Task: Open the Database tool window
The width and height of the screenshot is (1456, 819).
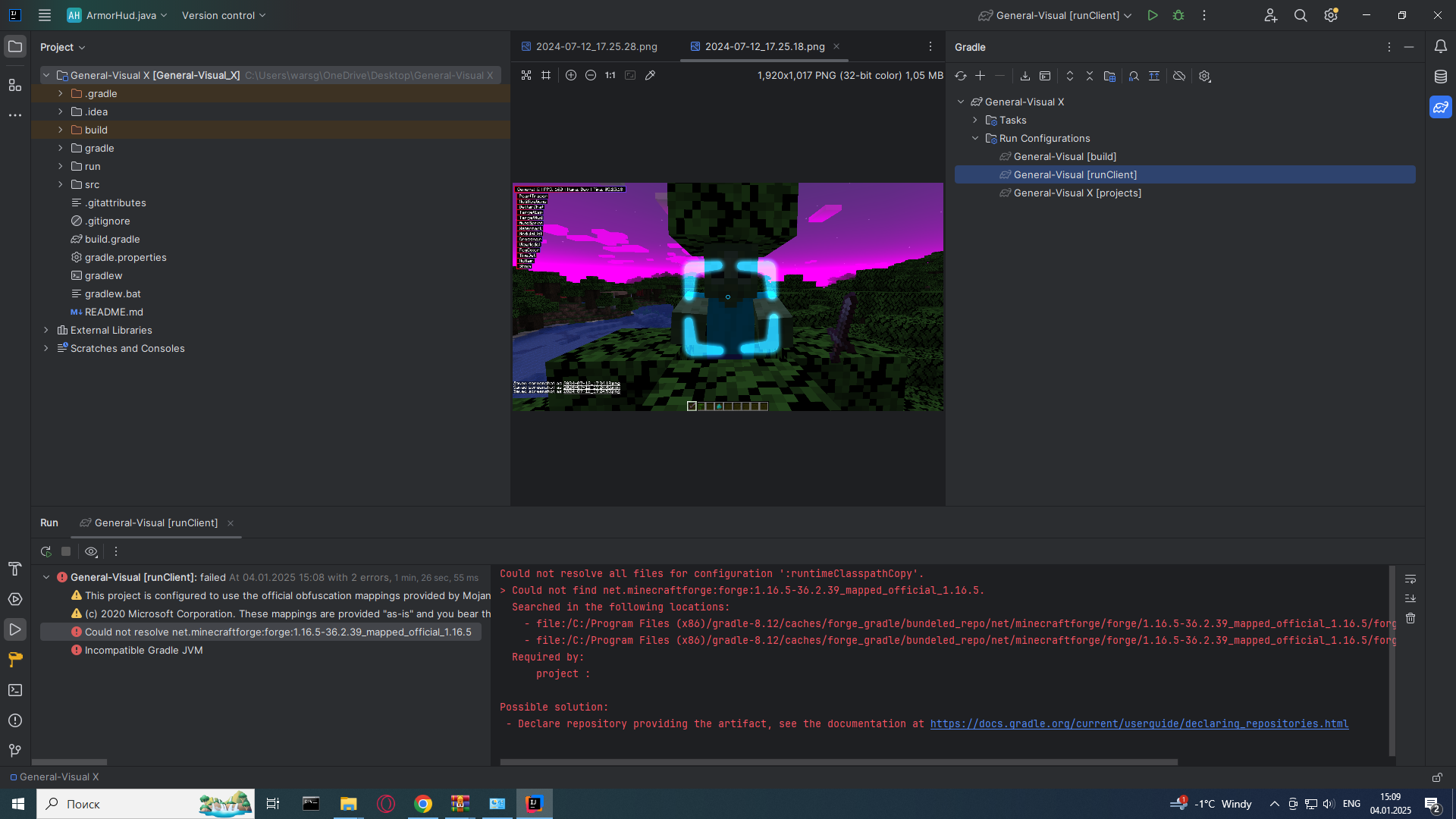Action: click(1441, 77)
